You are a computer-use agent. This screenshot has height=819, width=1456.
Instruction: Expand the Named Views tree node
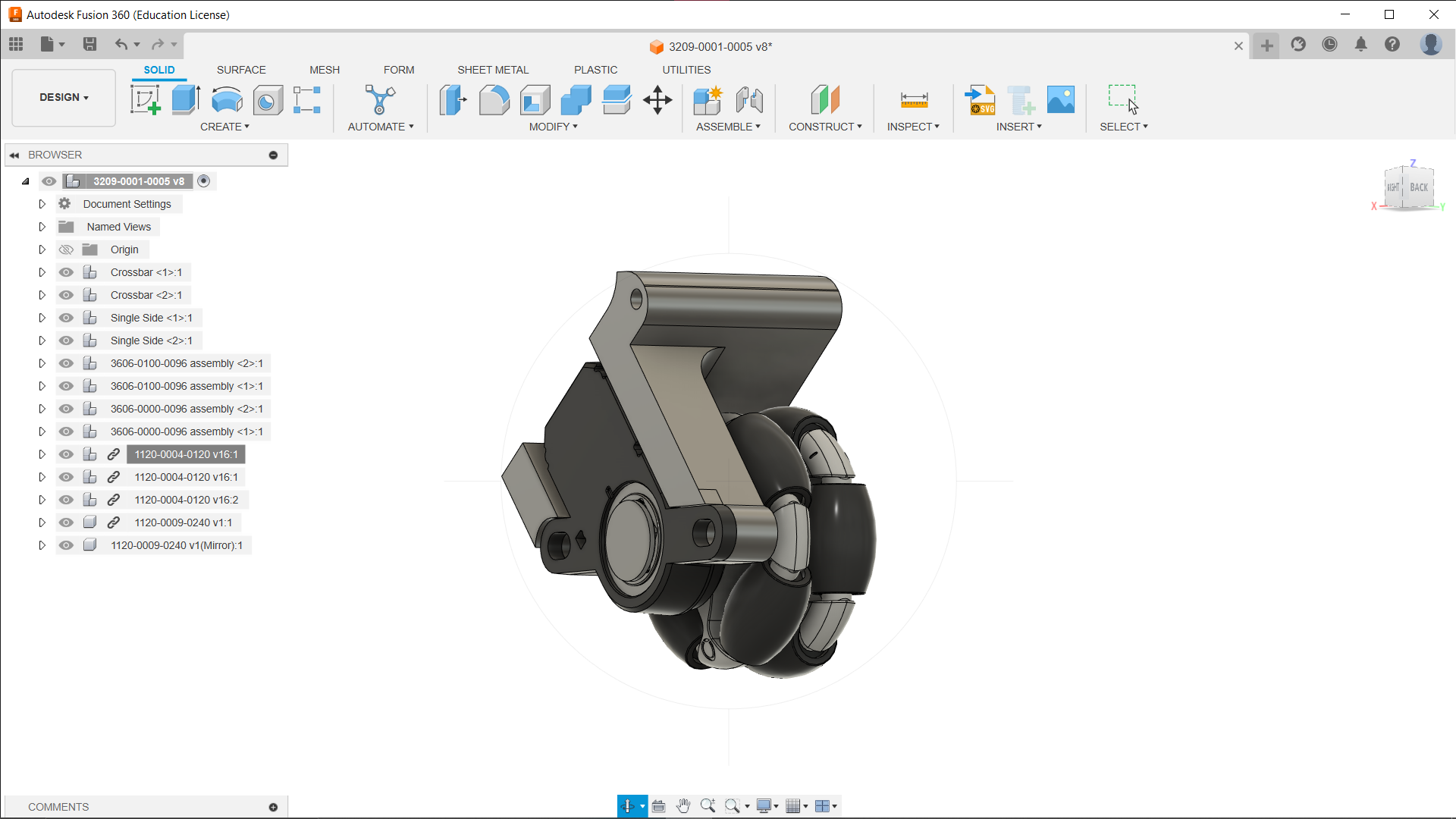(42, 227)
